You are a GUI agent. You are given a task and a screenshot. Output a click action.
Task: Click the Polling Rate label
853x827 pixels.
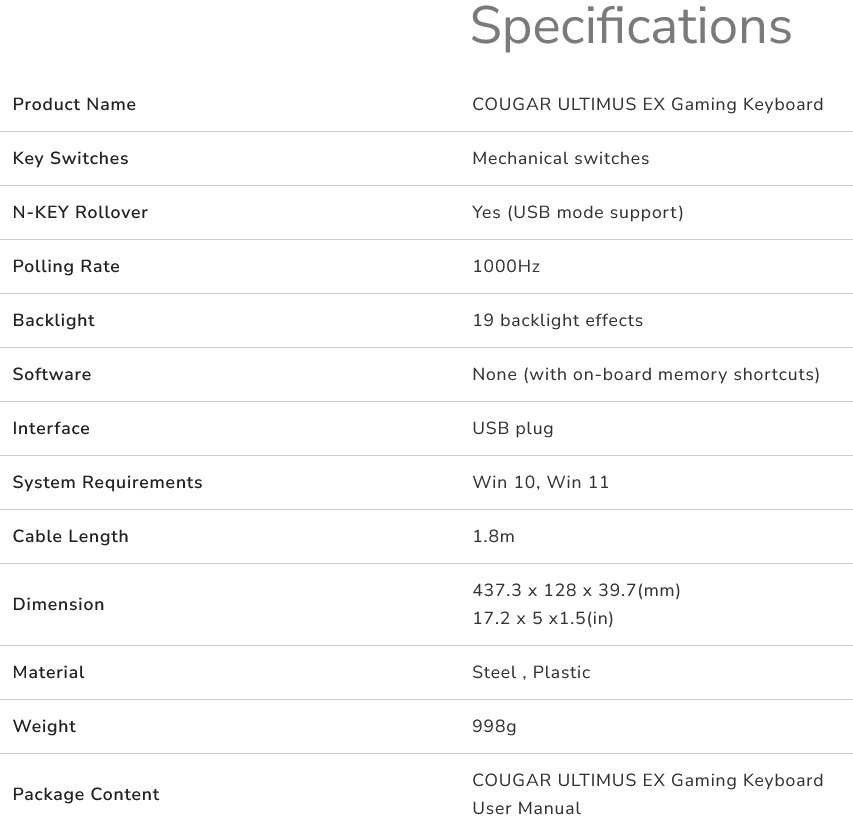(66, 266)
